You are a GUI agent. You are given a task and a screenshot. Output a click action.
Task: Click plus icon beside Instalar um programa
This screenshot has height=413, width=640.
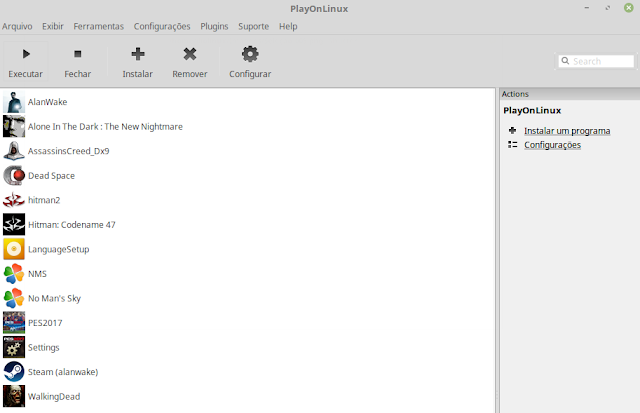513,131
